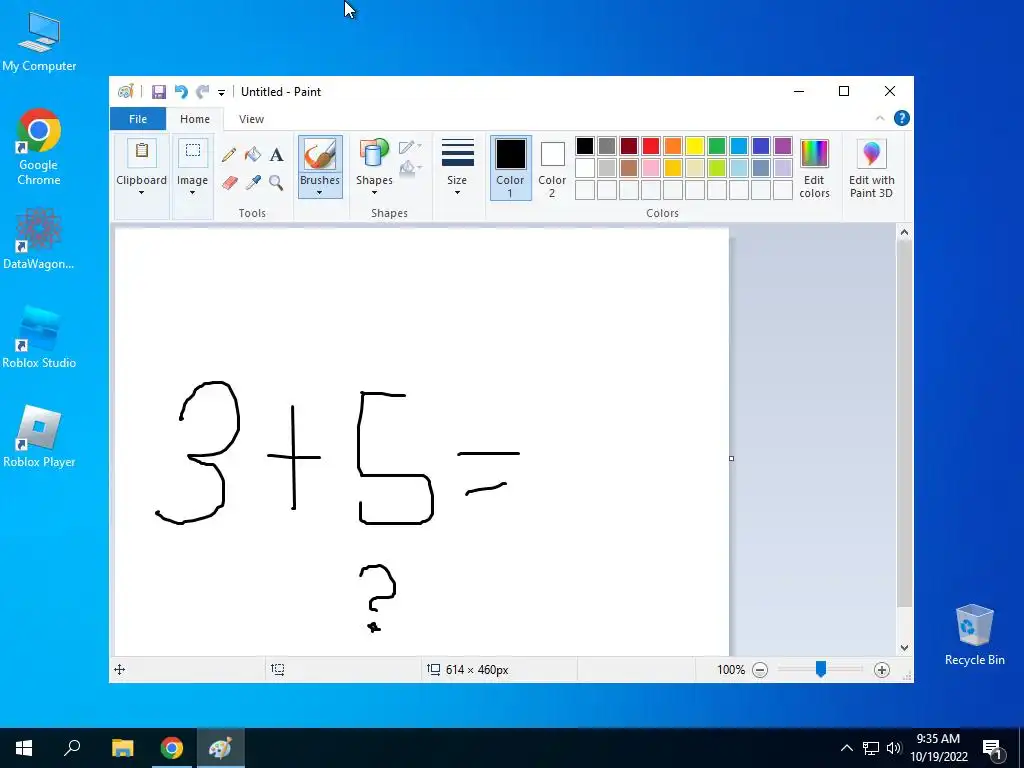
Task: Expand the Image dropdown arrow
Action: 193,193
